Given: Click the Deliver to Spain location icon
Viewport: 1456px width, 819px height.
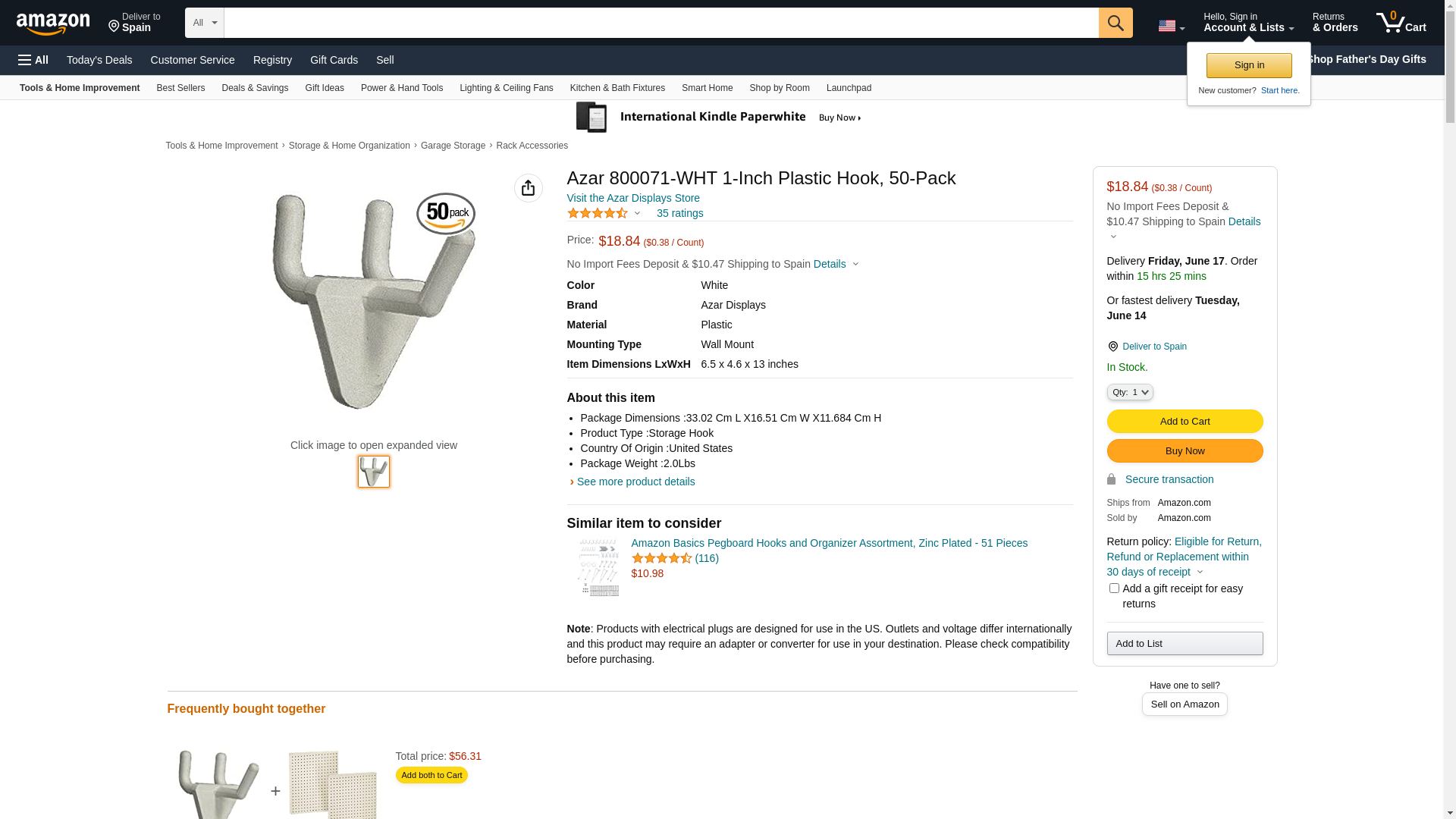Looking at the screenshot, I should click(x=1112, y=347).
